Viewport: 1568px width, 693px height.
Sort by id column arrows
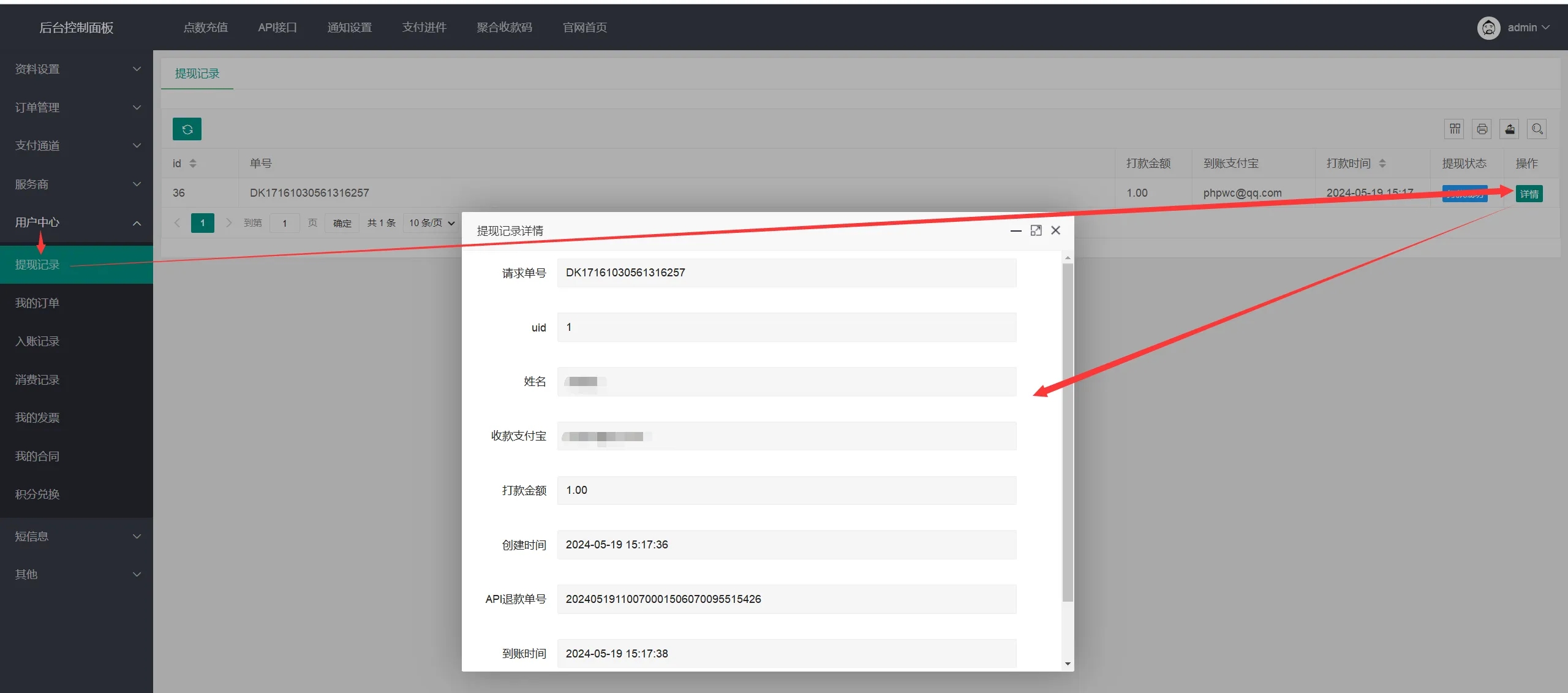click(193, 164)
